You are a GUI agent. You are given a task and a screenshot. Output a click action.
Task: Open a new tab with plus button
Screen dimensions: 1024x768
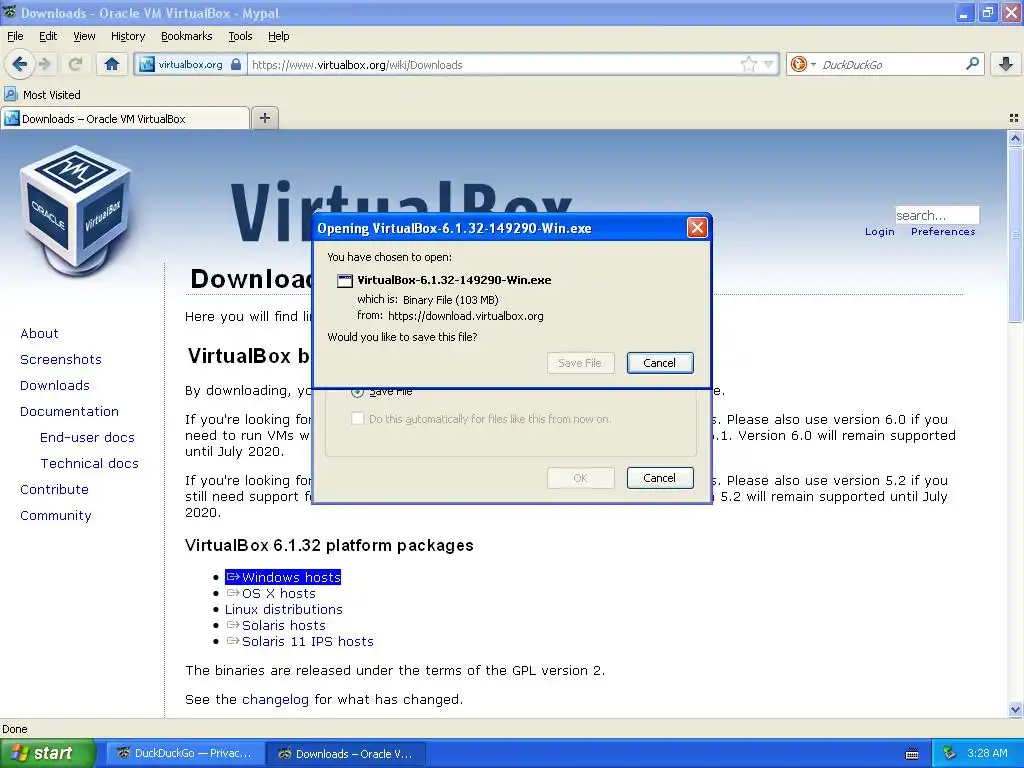pyautogui.click(x=264, y=118)
